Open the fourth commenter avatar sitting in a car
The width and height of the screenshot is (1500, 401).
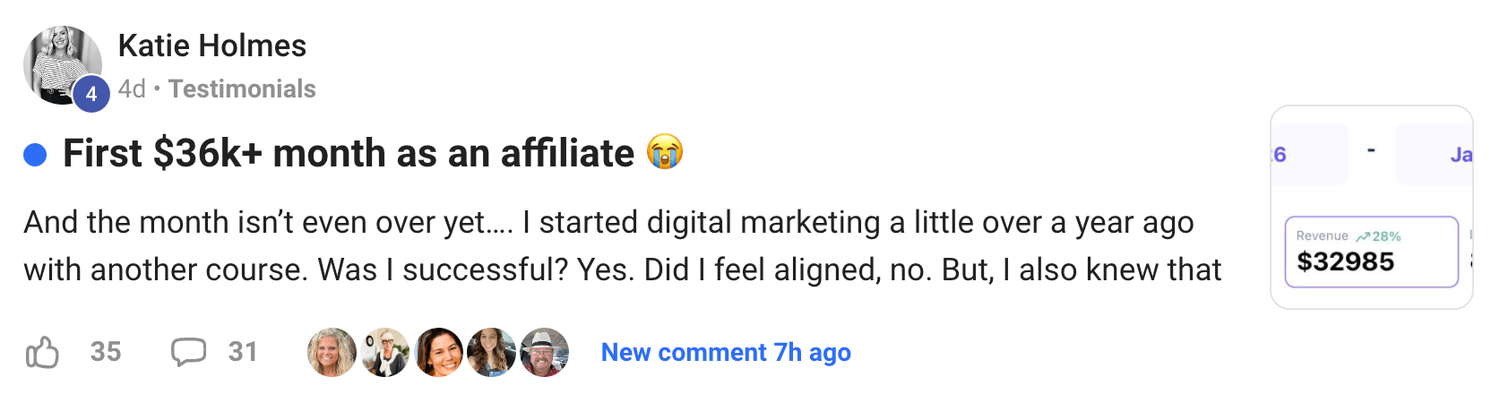click(491, 352)
